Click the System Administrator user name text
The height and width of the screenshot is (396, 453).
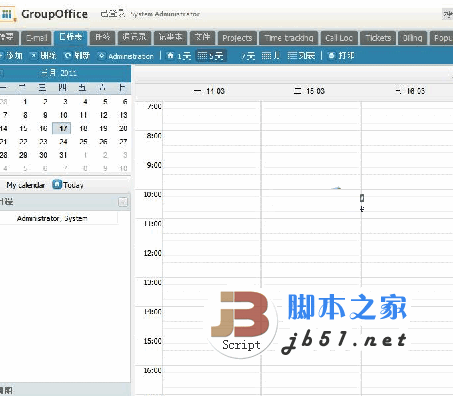[165, 14]
